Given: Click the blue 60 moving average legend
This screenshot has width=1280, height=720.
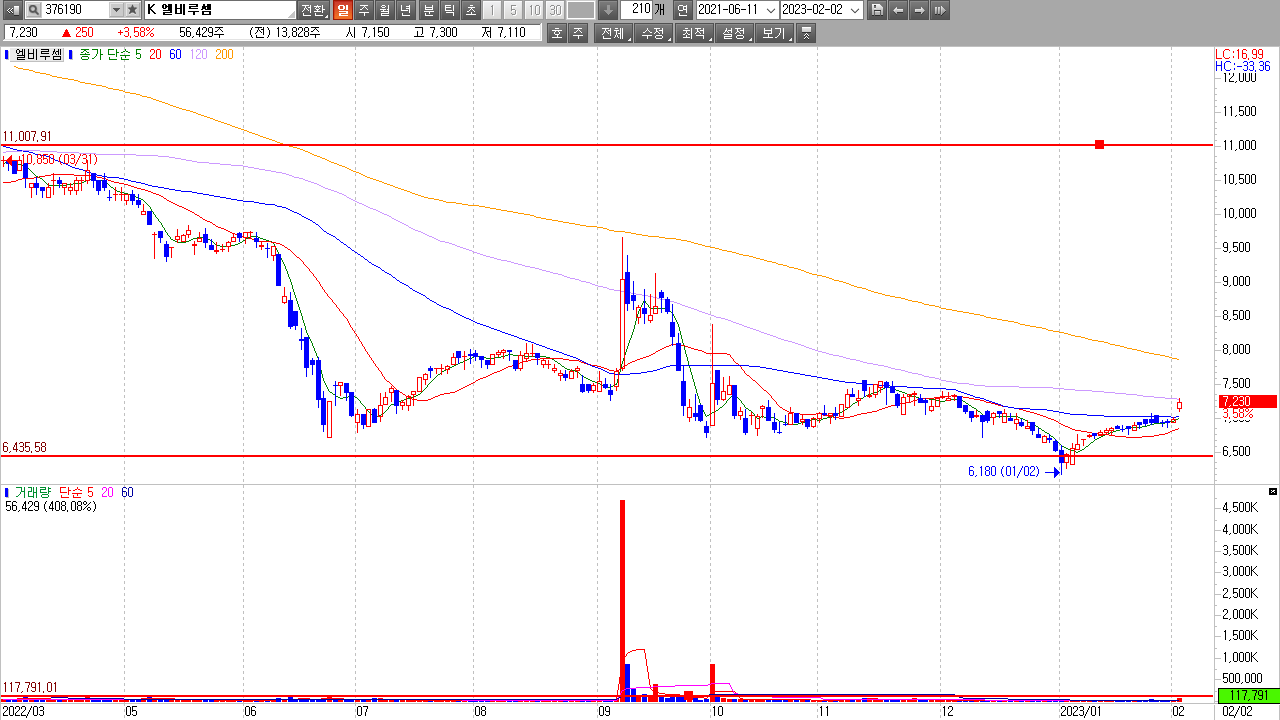Looking at the screenshot, I should pos(175,55).
